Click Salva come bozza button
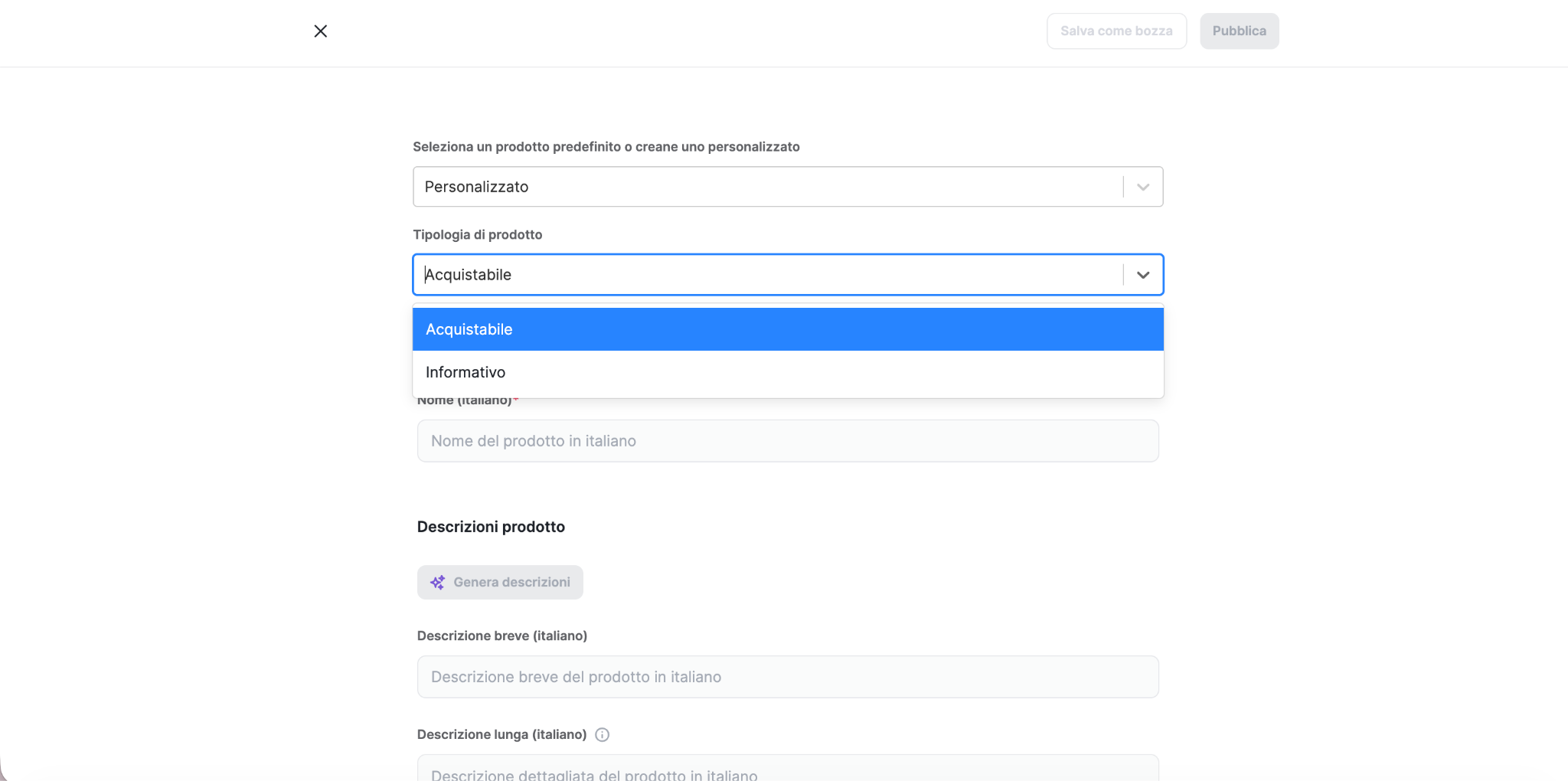This screenshot has width=1568, height=781. (1116, 31)
